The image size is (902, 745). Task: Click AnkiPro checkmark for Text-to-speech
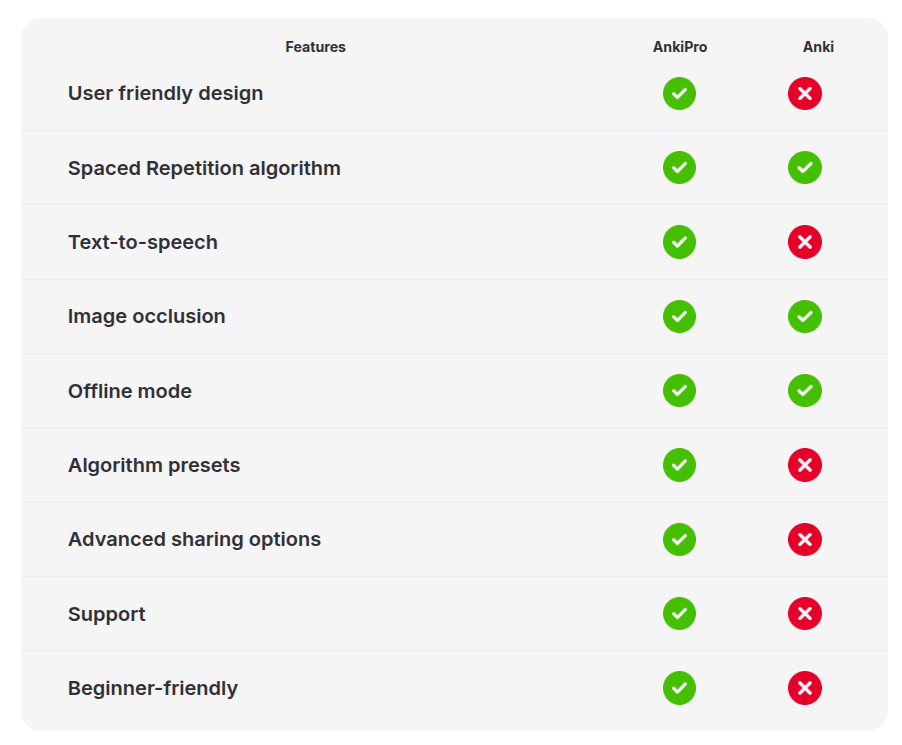pos(679,242)
